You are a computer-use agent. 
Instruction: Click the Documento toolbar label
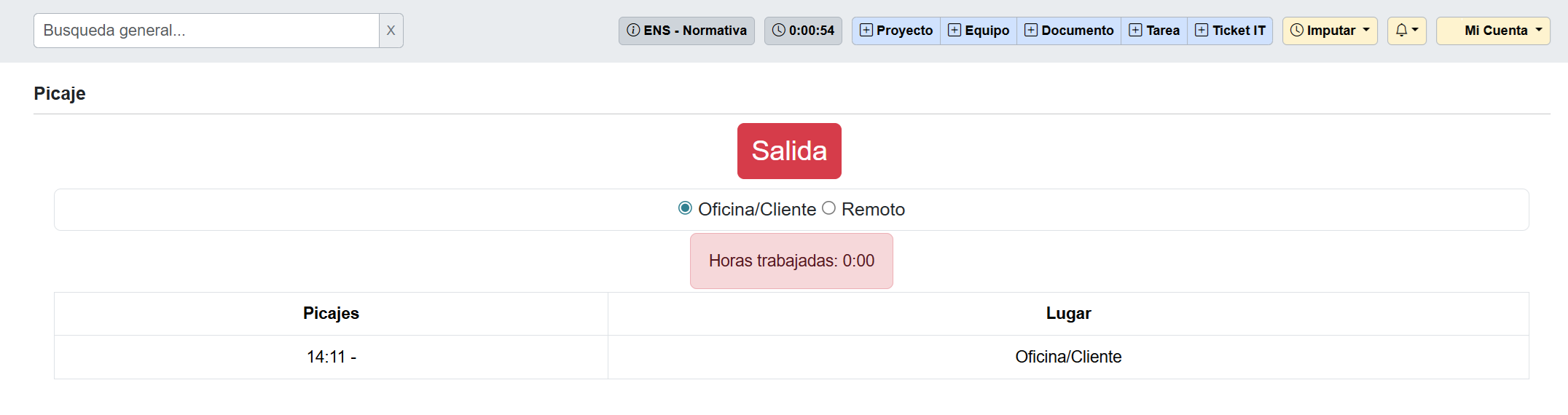pos(1077,31)
